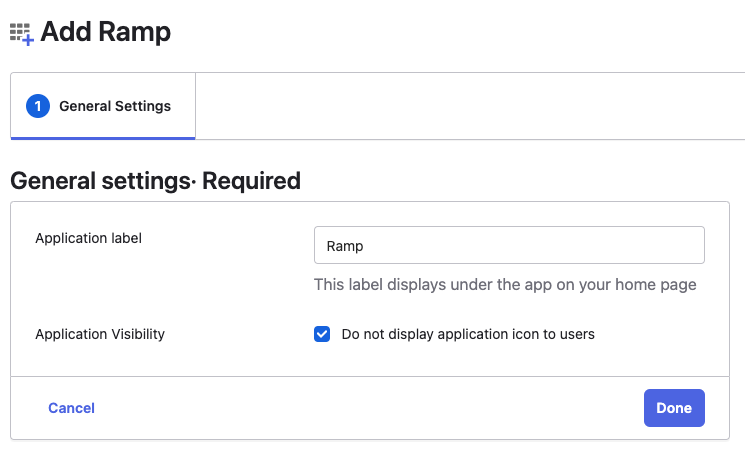Click the blue plus on the app grid icon
Screen dimensions: 745x454
[28, 40]
